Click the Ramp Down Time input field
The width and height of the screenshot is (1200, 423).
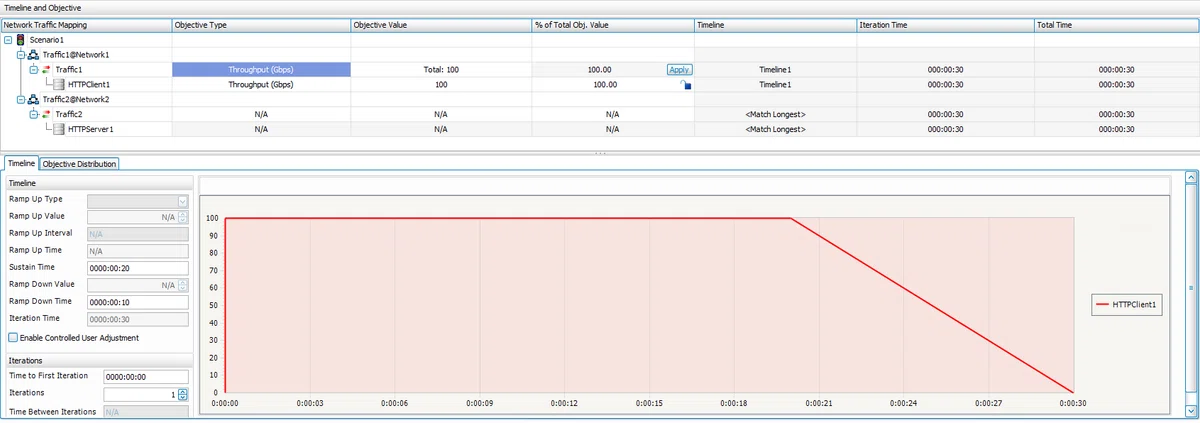click(x=139, y=302)
